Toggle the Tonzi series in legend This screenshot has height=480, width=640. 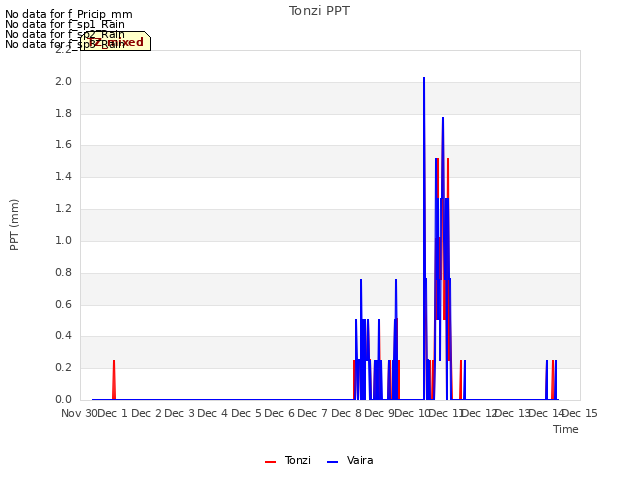pyautogui.click(x=288, y=460)
